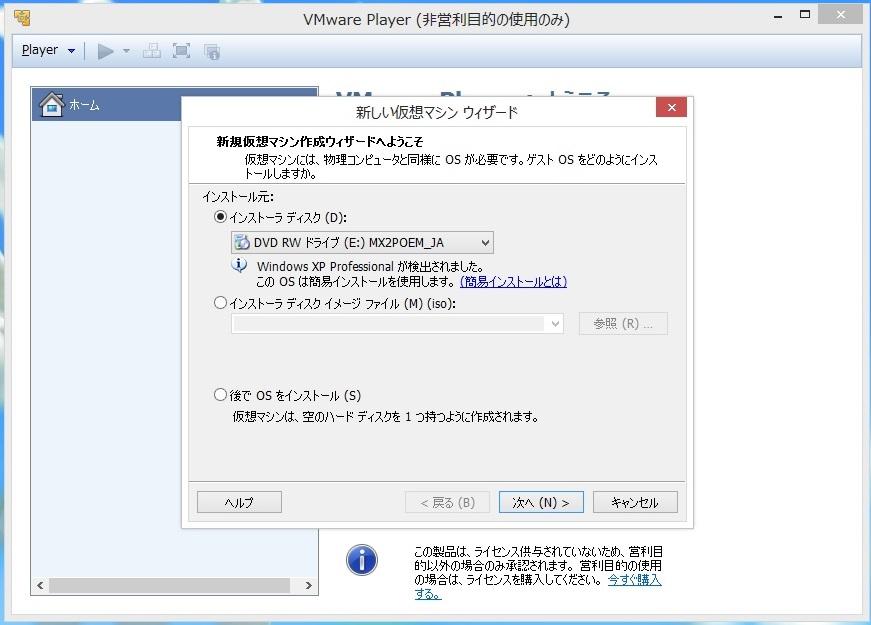Click the 次へ (N) > button
This screenshot has height=625, width=871.
(x=541, y=502)
